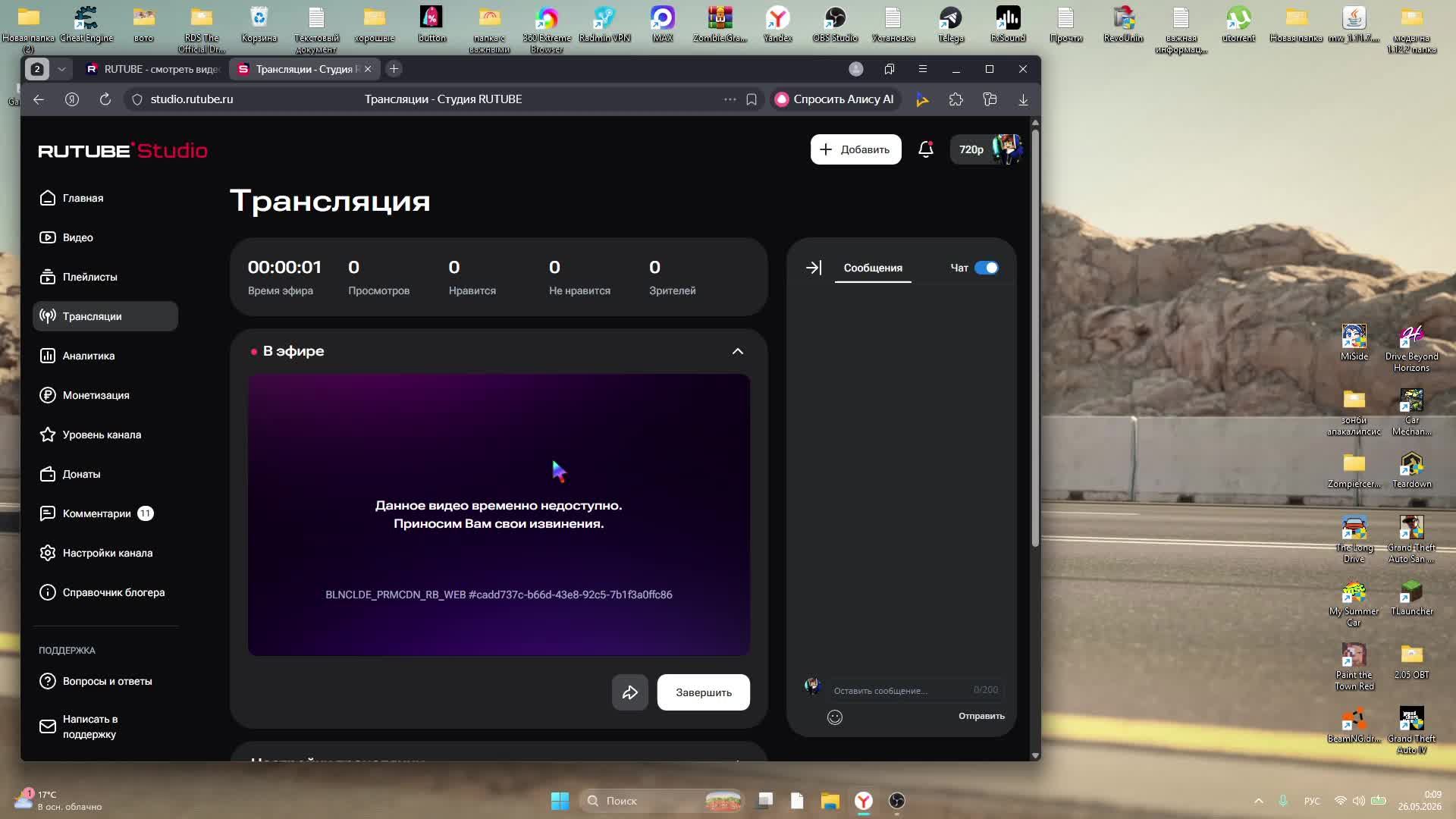The image size is (1456, 819).
Task: Reload the page
Action: coord(105,99)
